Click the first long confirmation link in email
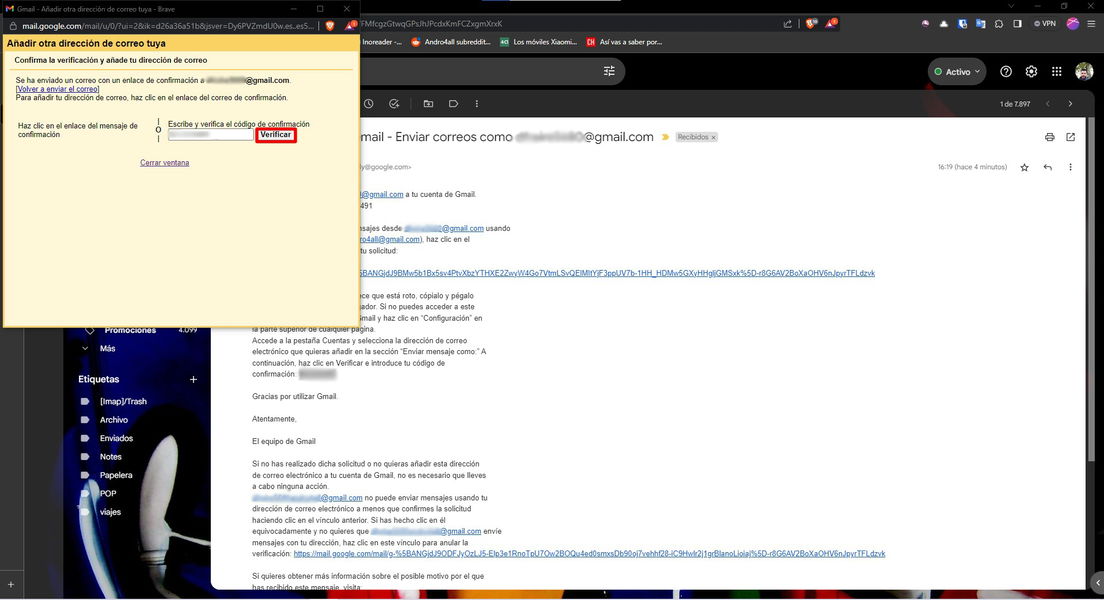Screen dimensions: 1104x600 pyautogui.click(x=617, y=273)
